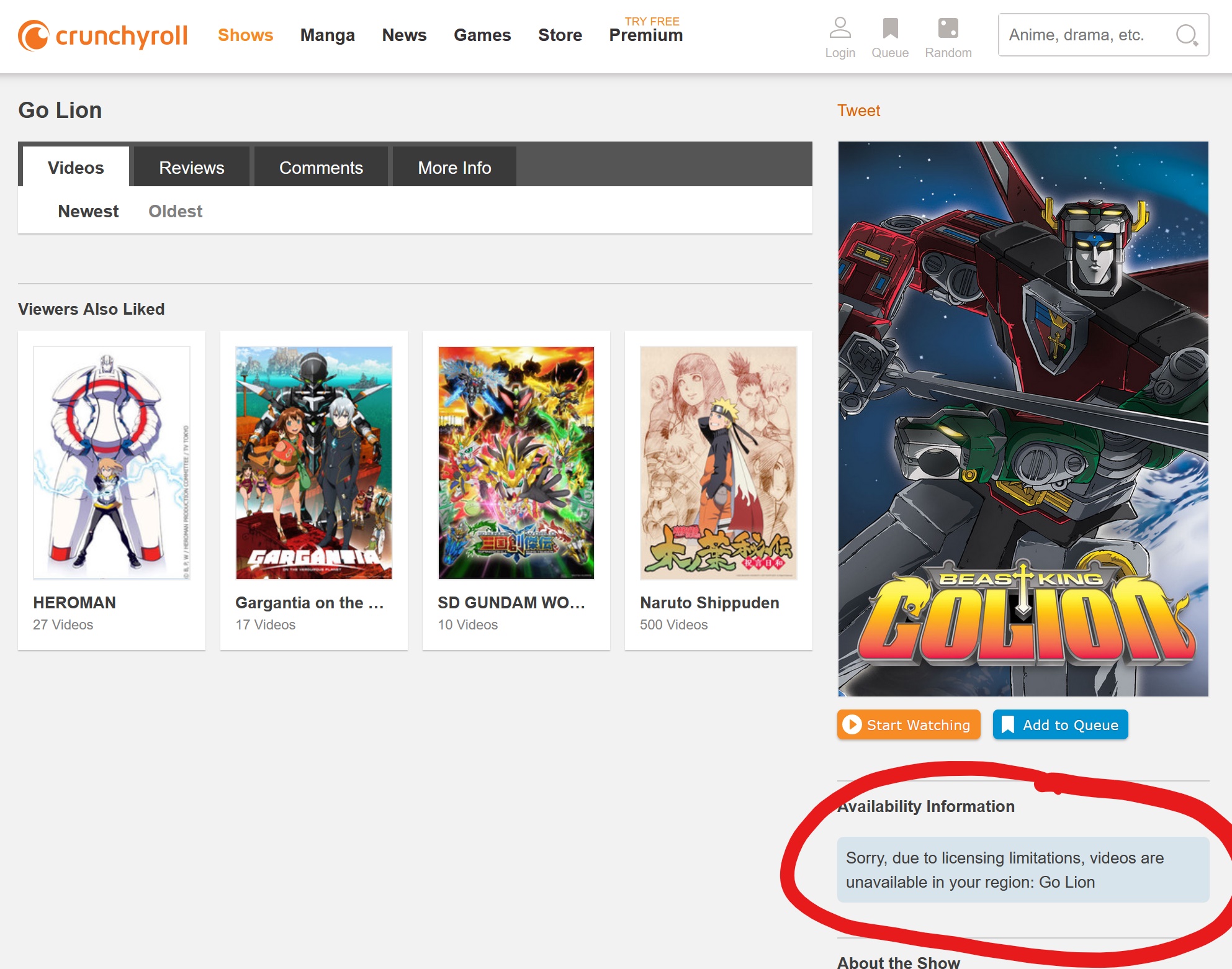
Task: Click the '10 Videos' count
Action: (x=467, y=624)
